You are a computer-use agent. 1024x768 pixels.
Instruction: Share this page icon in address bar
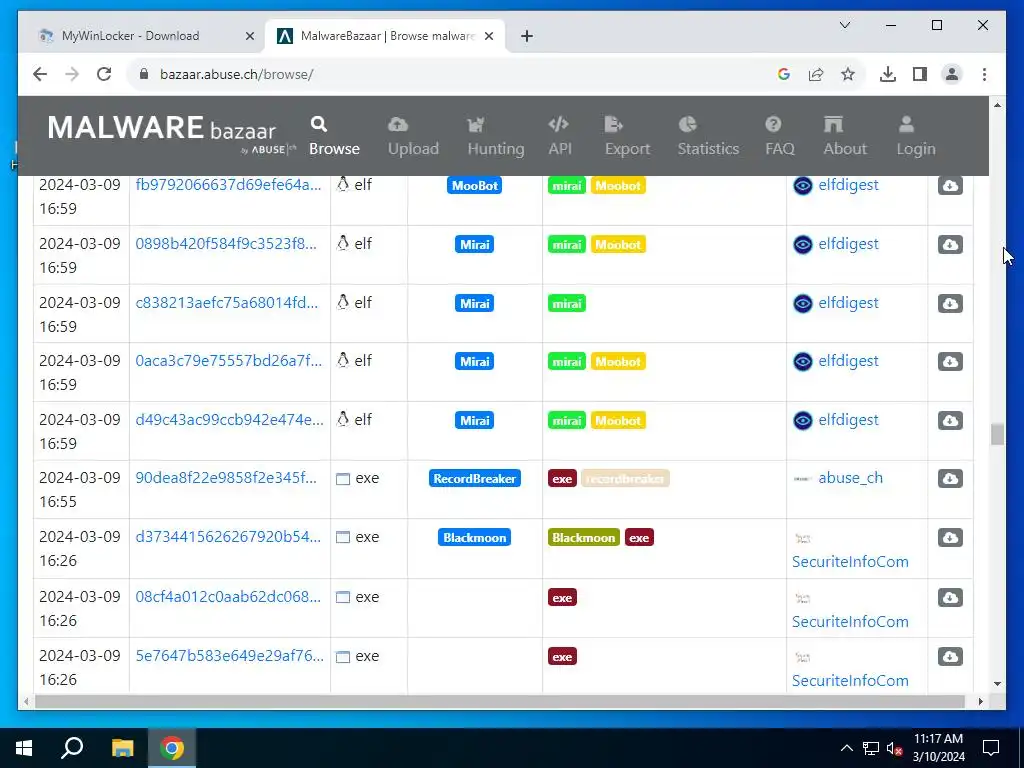[816, 74]
